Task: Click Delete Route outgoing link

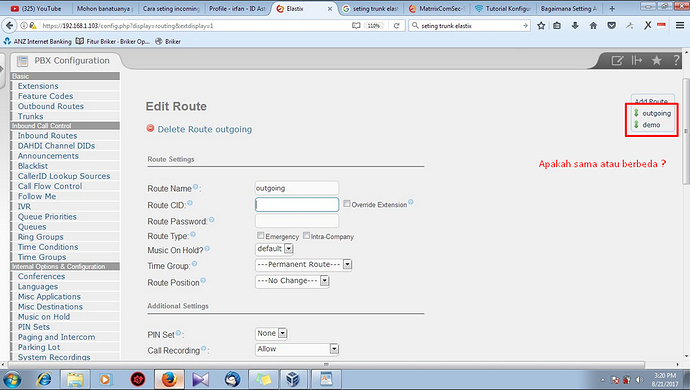Action: pos(205,129)
